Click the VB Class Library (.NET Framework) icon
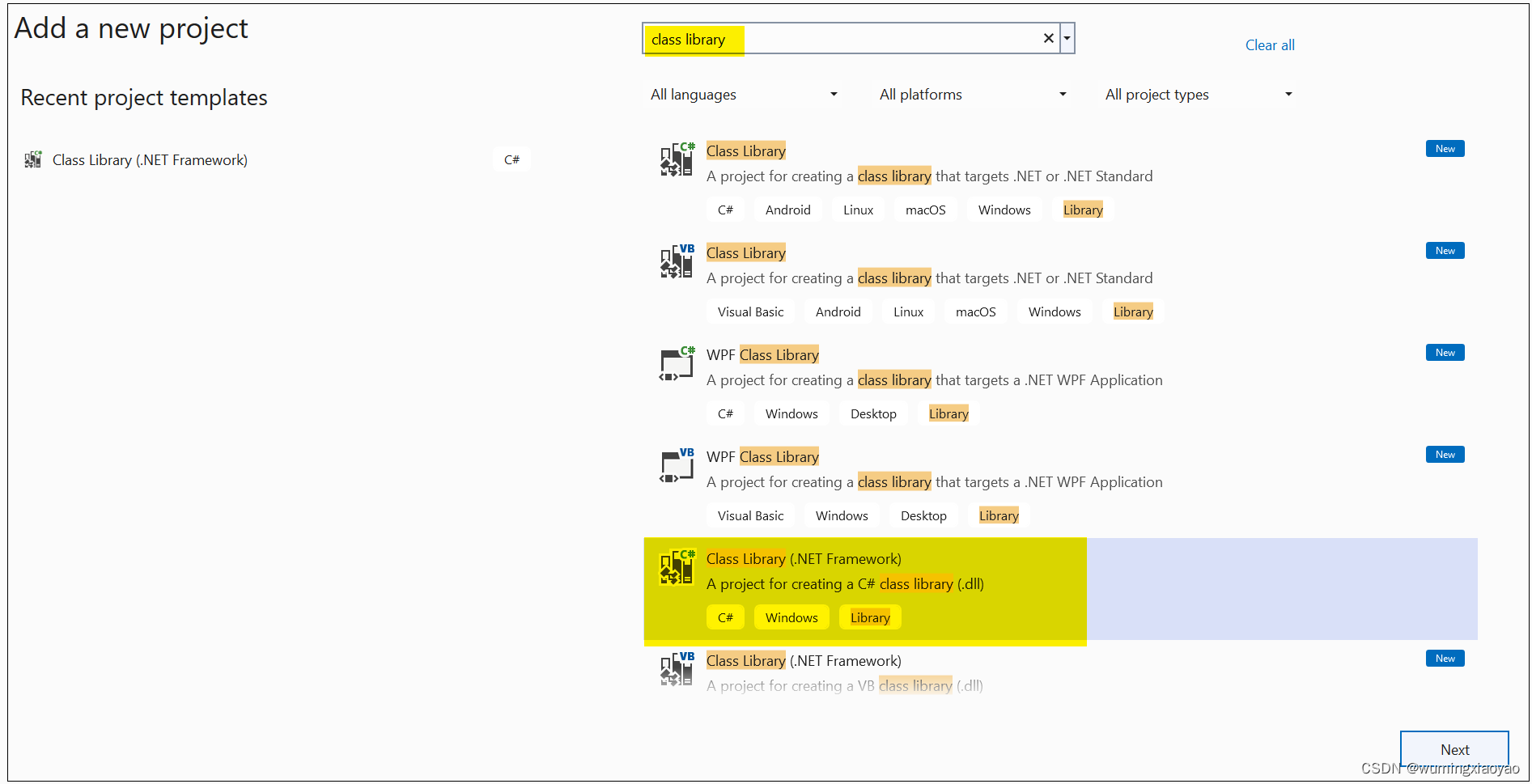1532x784 pixels. (x=676, y=669)
